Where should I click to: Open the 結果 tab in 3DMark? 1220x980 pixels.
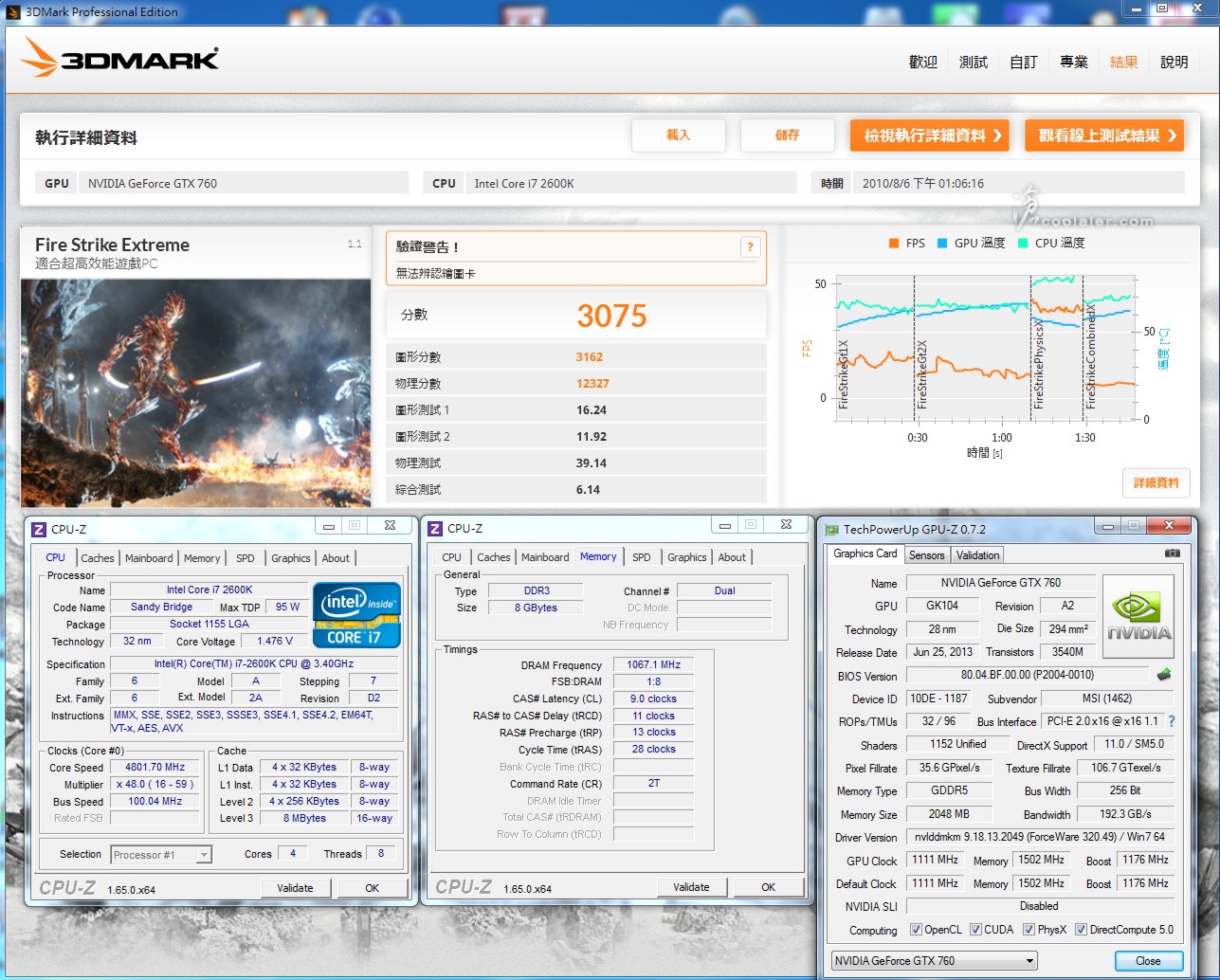pos(1124,62)
